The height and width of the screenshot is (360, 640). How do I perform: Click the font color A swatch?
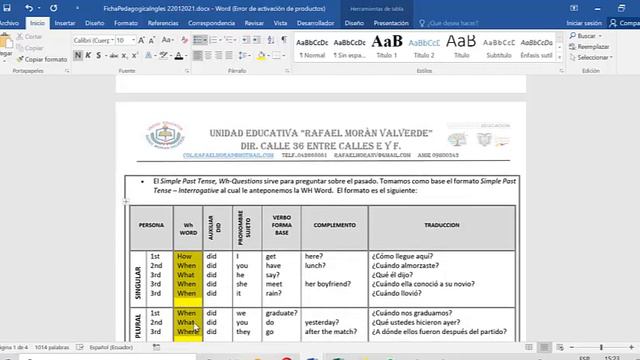coord(178,56)
